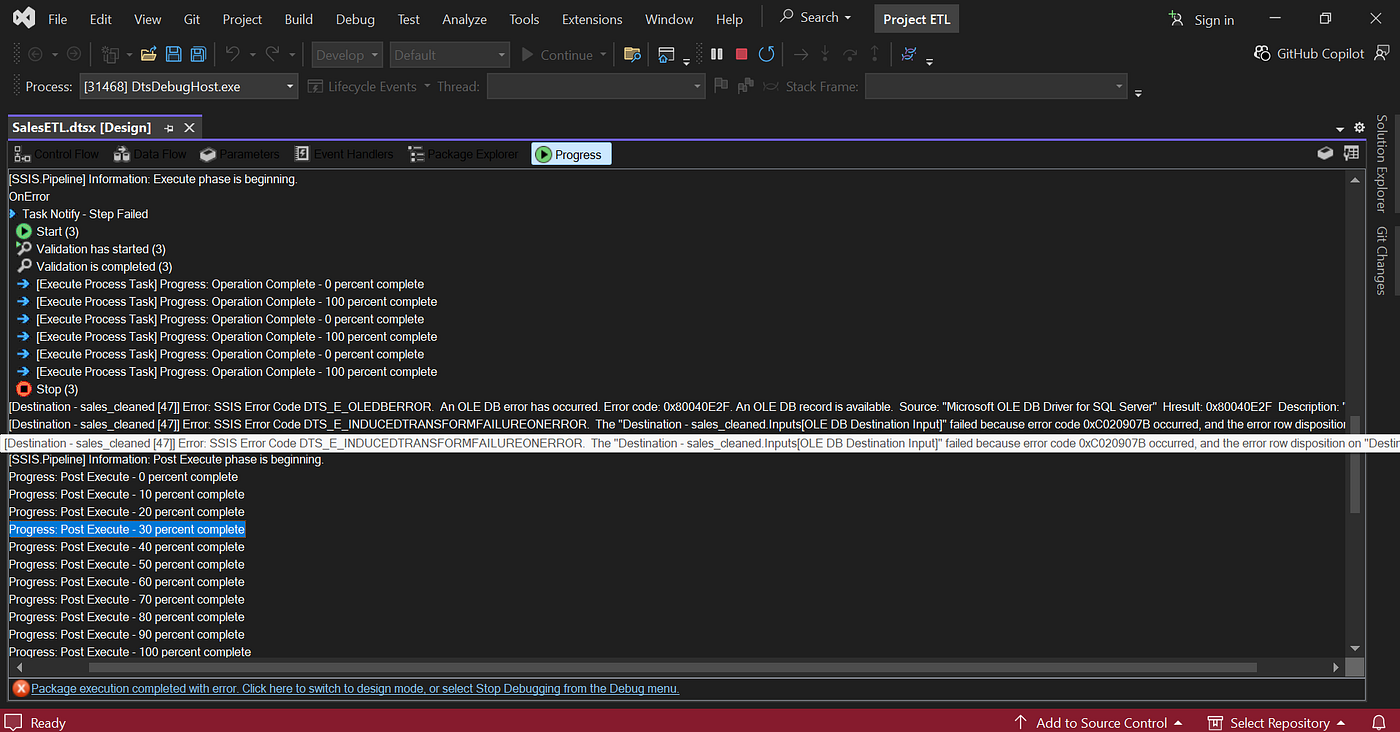This screenshot has width=1400, height=732.
Task: Click the Navigate Backward icon
Action: pyautogui.click(x=35, y=55)
